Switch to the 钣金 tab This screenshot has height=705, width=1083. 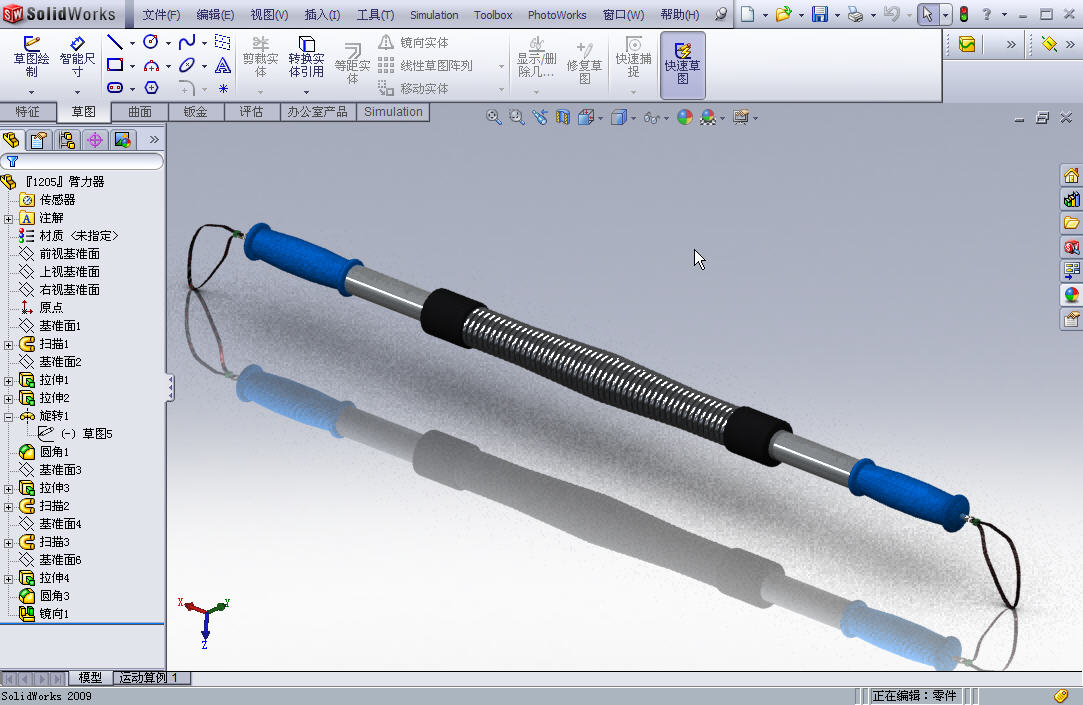pos(195,112)
